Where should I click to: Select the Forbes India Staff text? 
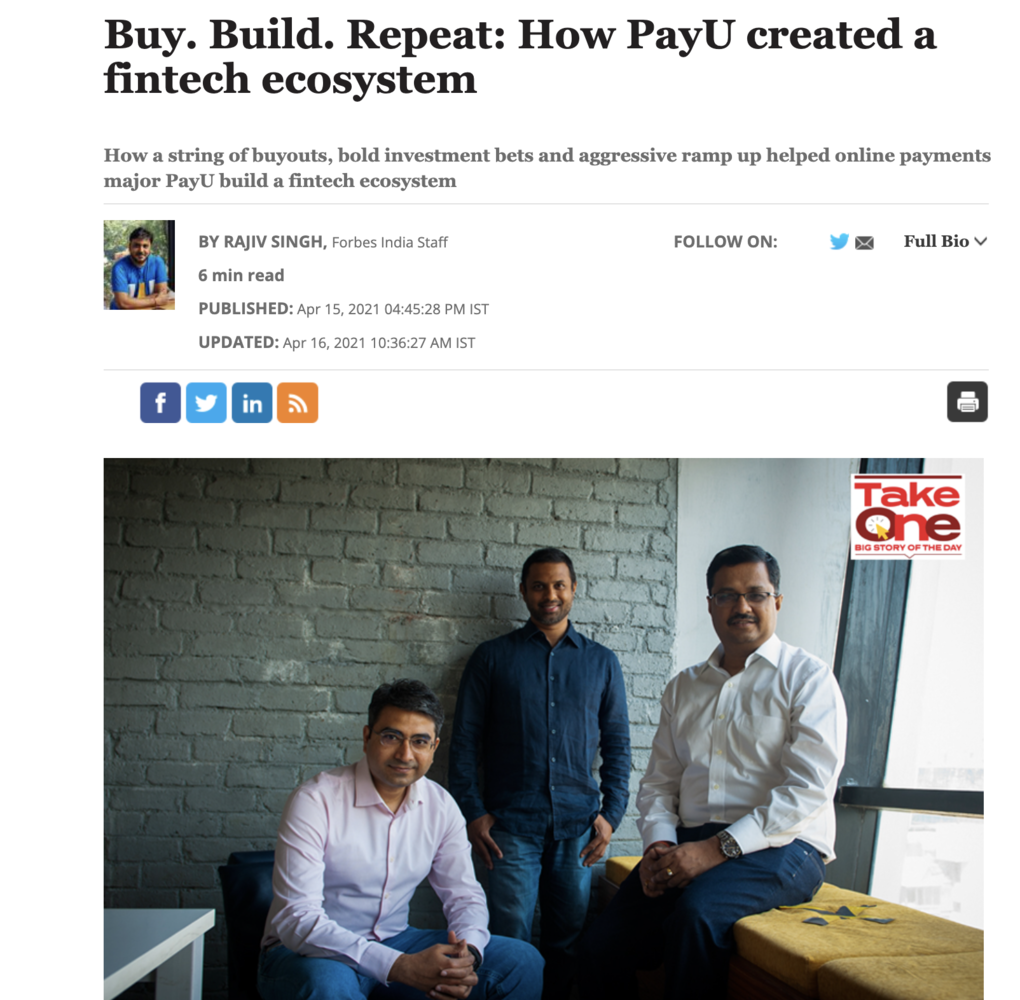(390, 242)
